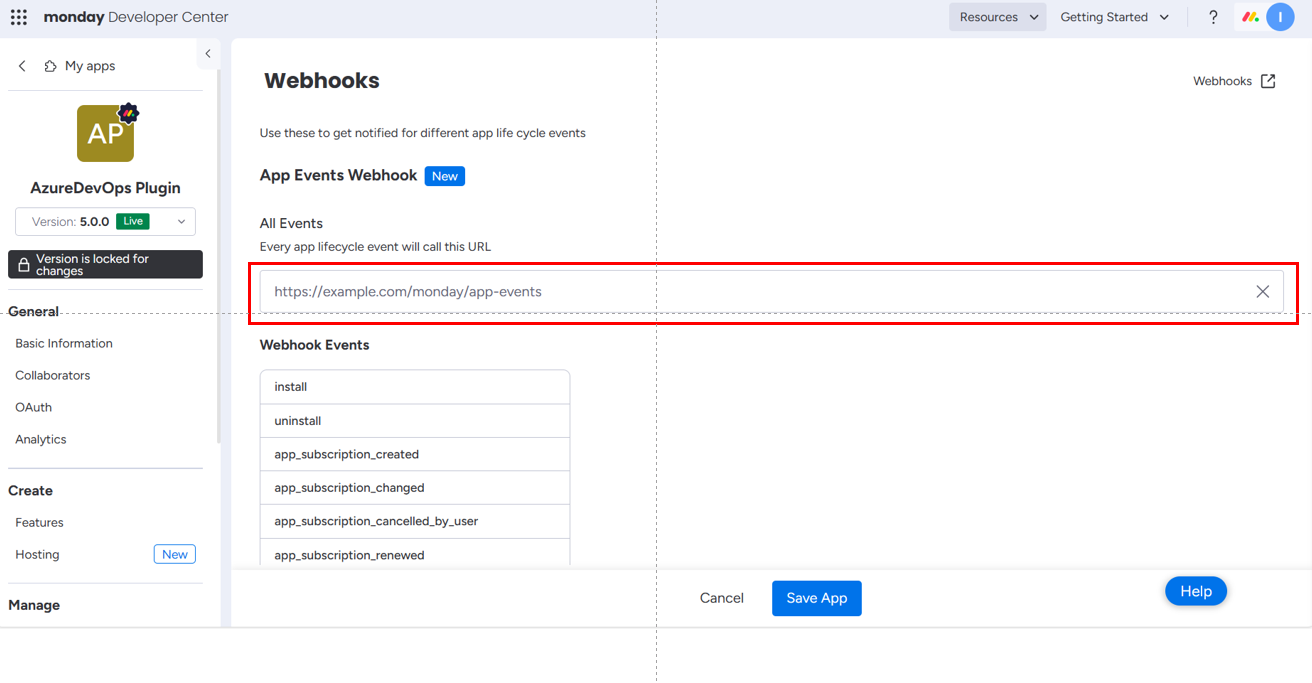This screenshot has height=683, width=1312.
Task: Open the floating Help button
Action: [1196, 591]
